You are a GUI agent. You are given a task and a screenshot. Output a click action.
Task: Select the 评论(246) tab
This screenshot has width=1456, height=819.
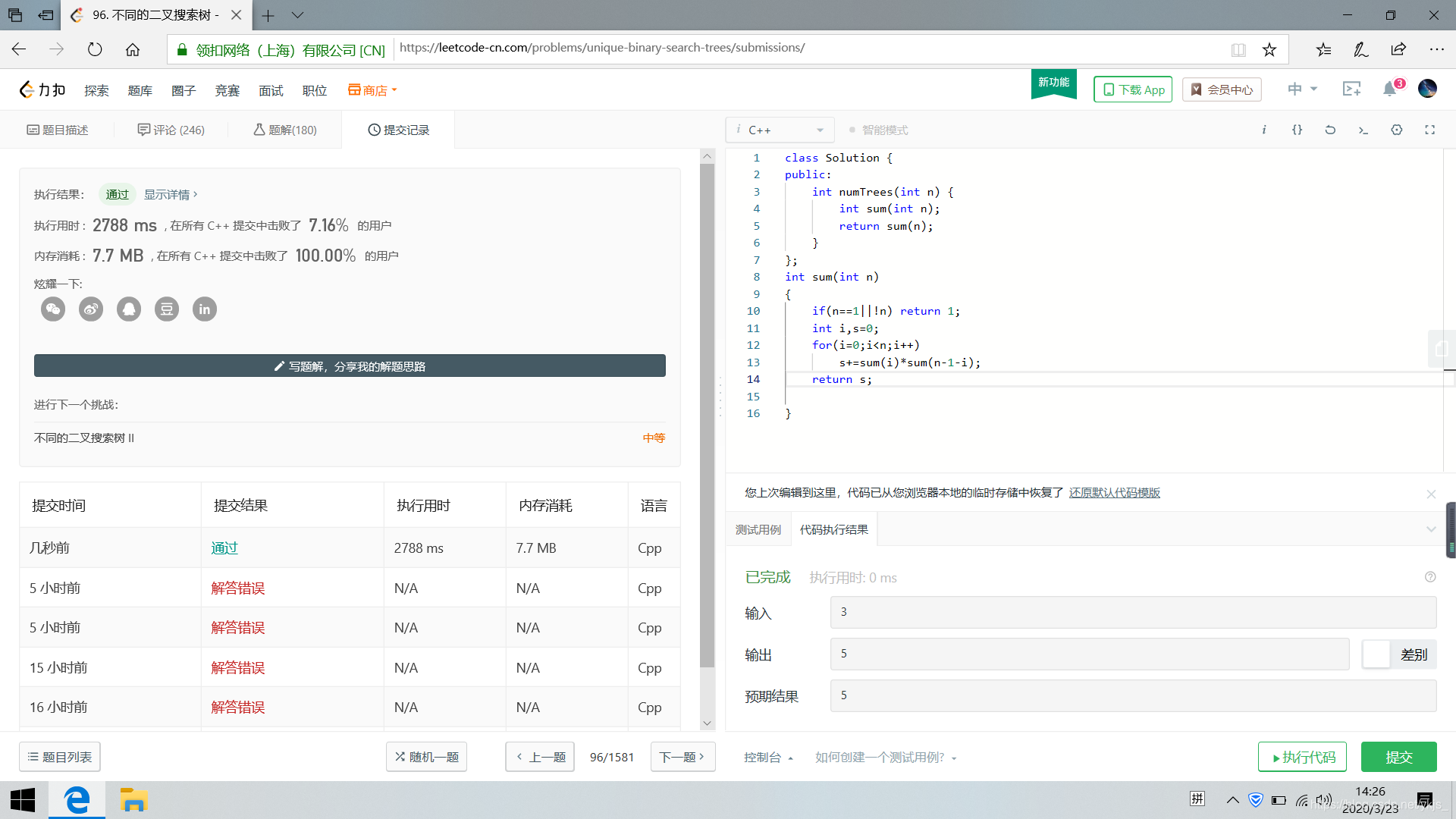(170, 129)
